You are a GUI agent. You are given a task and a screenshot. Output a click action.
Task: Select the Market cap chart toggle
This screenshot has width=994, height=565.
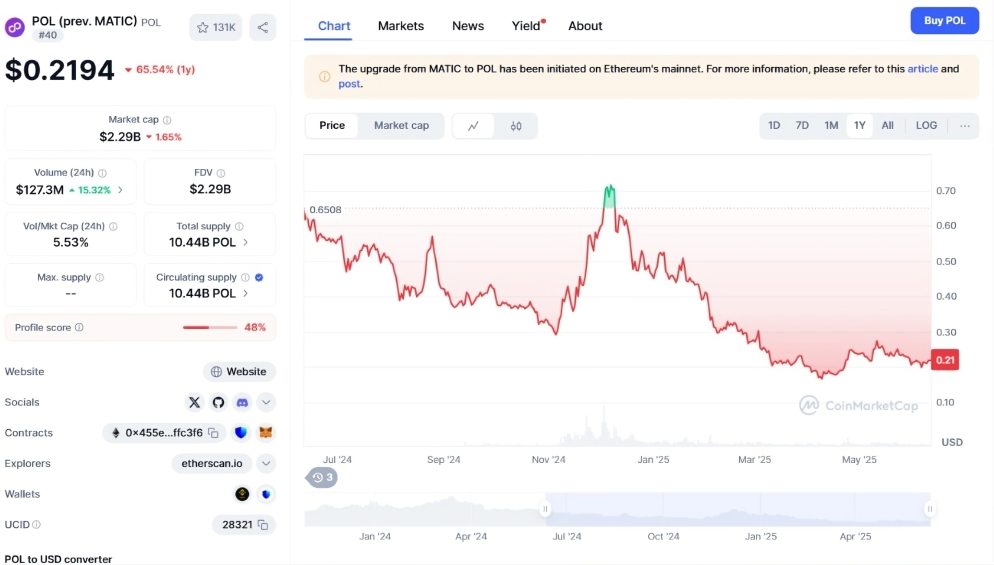[401, 126]
